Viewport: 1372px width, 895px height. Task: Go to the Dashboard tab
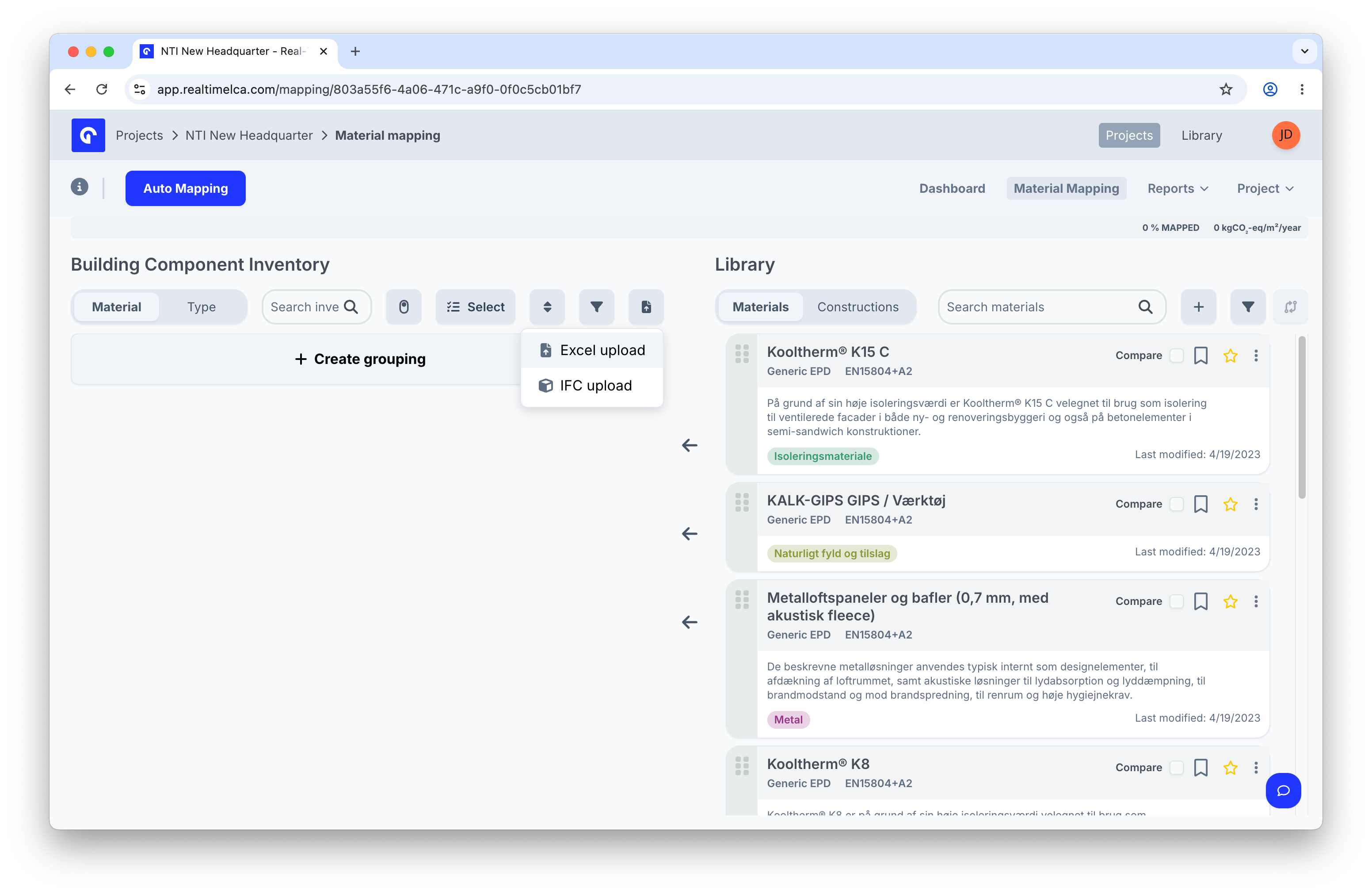click(953, 188)
